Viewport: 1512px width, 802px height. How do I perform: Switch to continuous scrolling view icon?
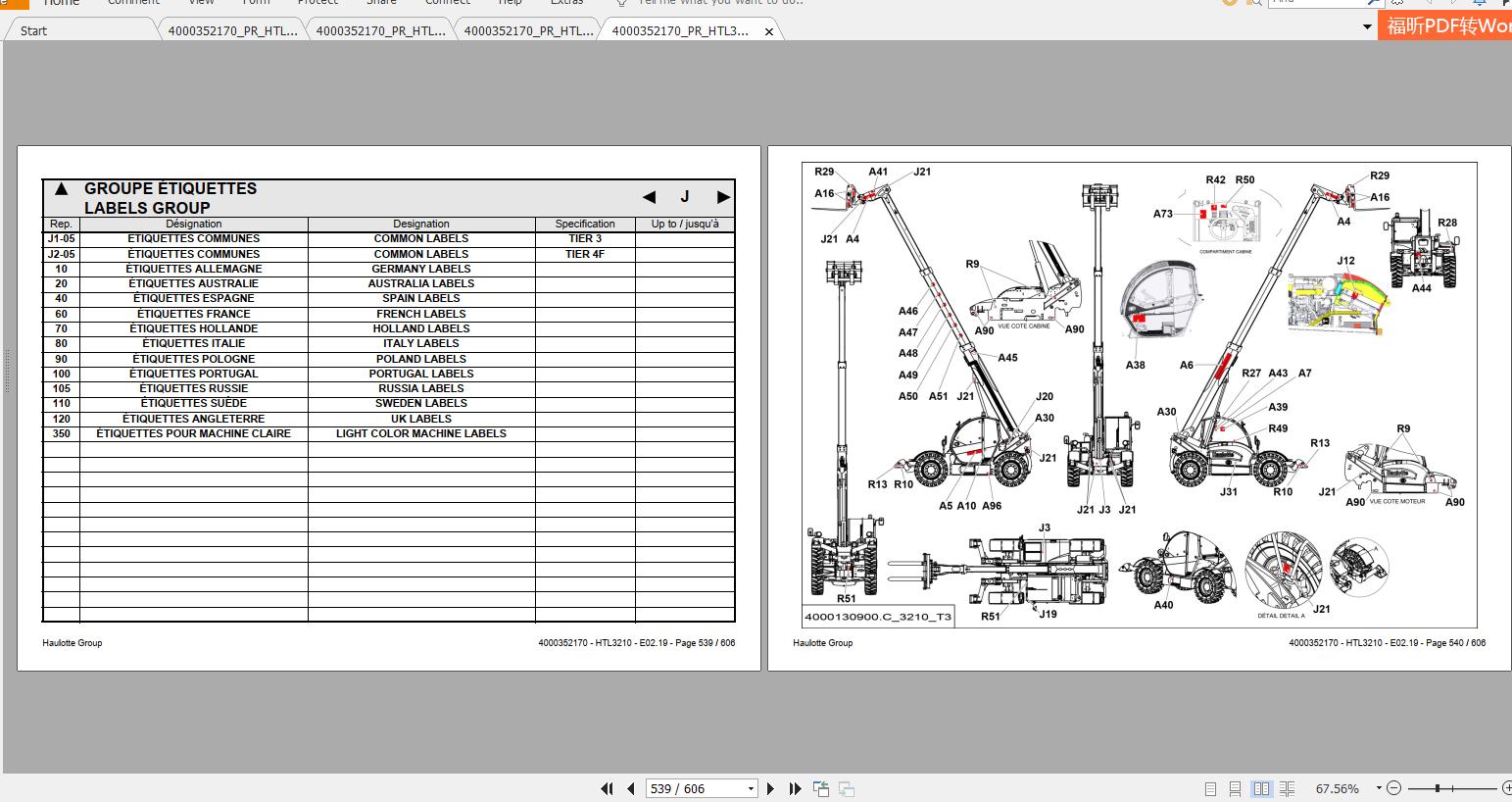pyautogui.click(x=1234, y=787)
